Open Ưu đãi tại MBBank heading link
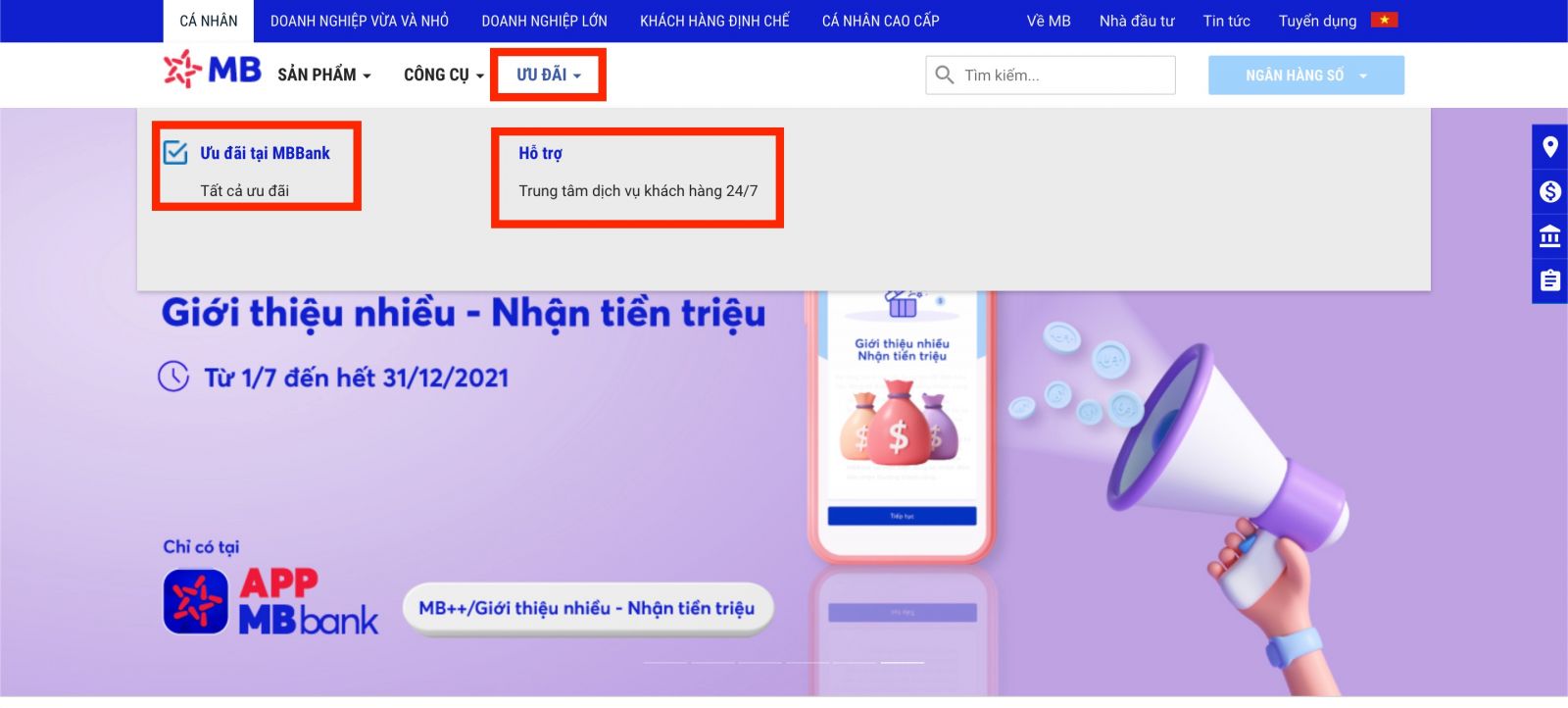Viewport: 1568px width, 708px height. click(x=265, y=153)
